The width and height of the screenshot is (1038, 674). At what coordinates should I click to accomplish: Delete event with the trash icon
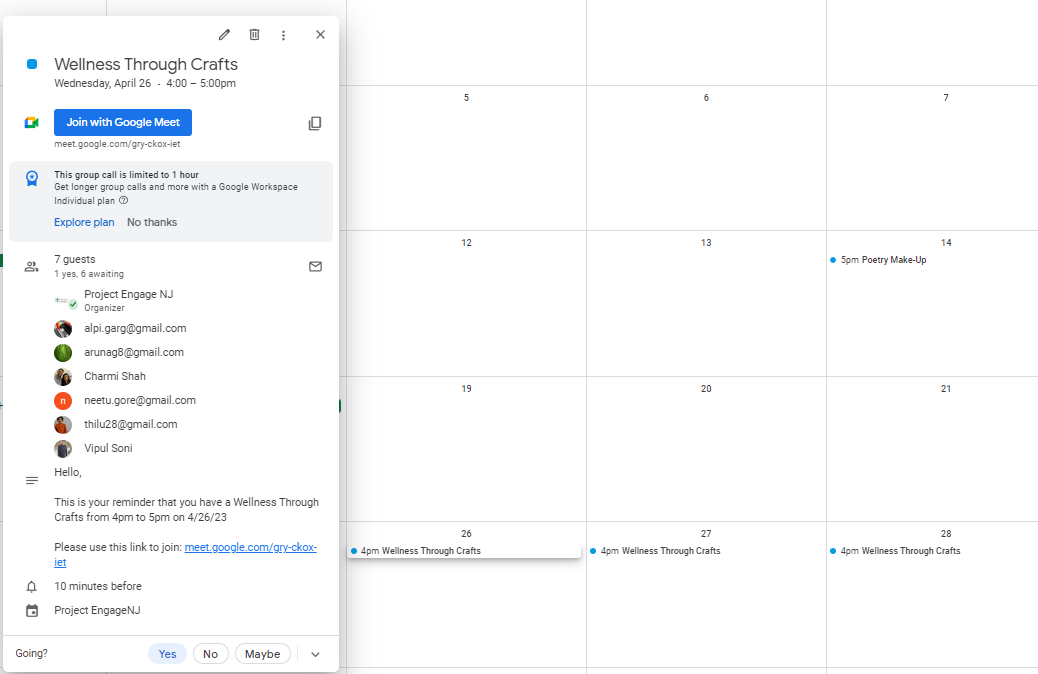coord(254,34)
